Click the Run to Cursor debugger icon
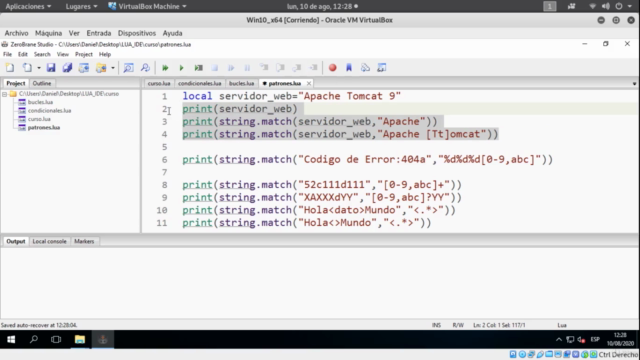 click(x=313, y=68)
